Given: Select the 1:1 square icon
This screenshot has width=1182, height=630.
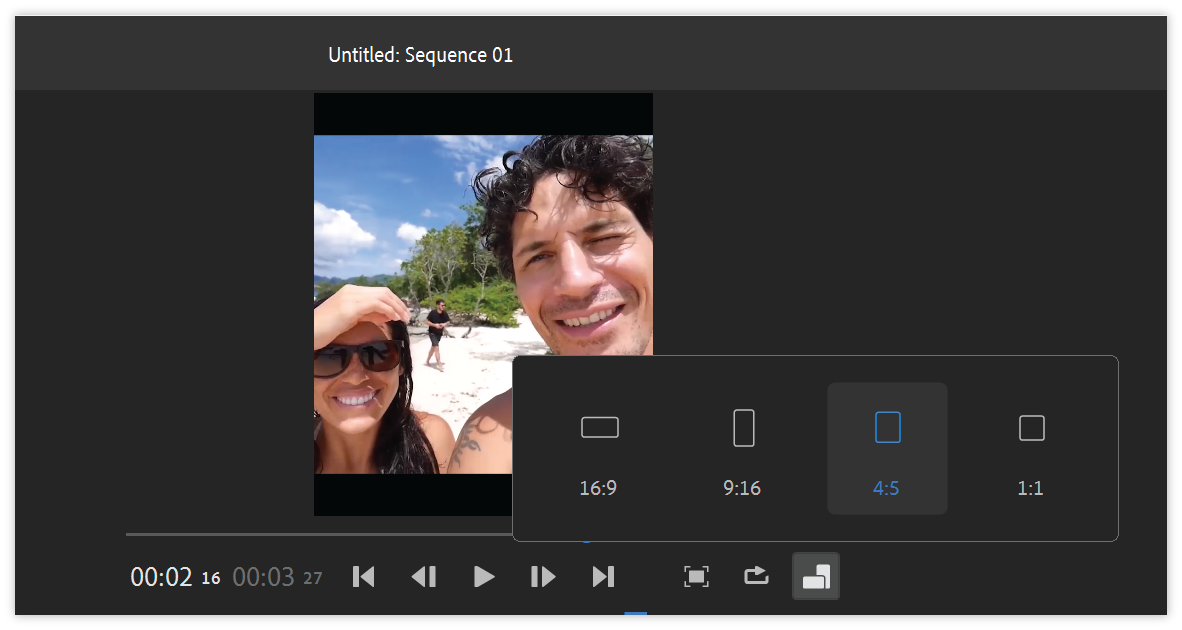Looking at the screenshot, I should (x=1031, y=428).
